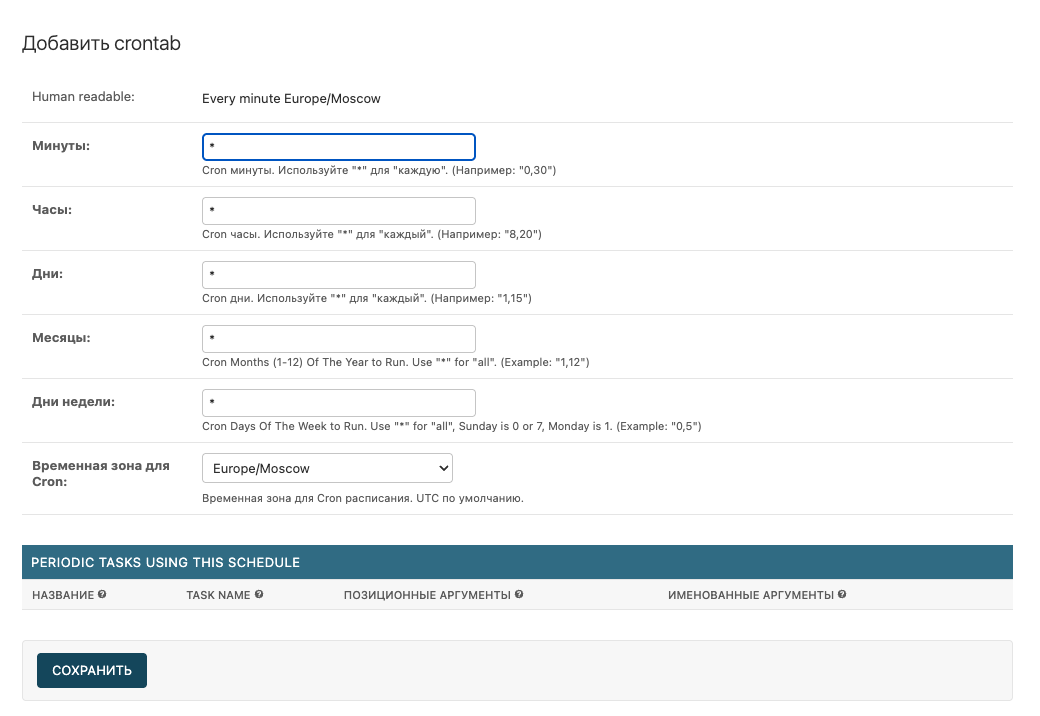Click the Часы field label
Image resolution: width=1040 pixels, height=716 pixels.
[x=52, y=209]
